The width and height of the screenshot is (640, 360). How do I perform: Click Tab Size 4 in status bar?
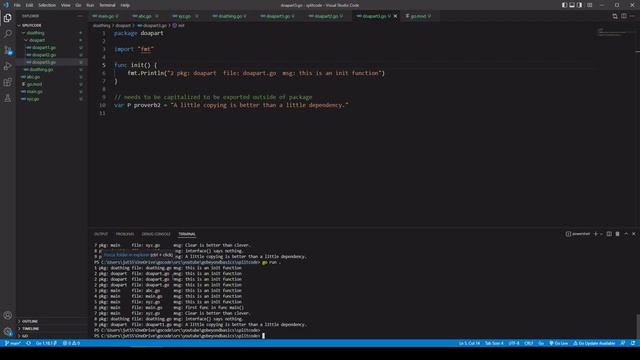(x=494, y=343)
